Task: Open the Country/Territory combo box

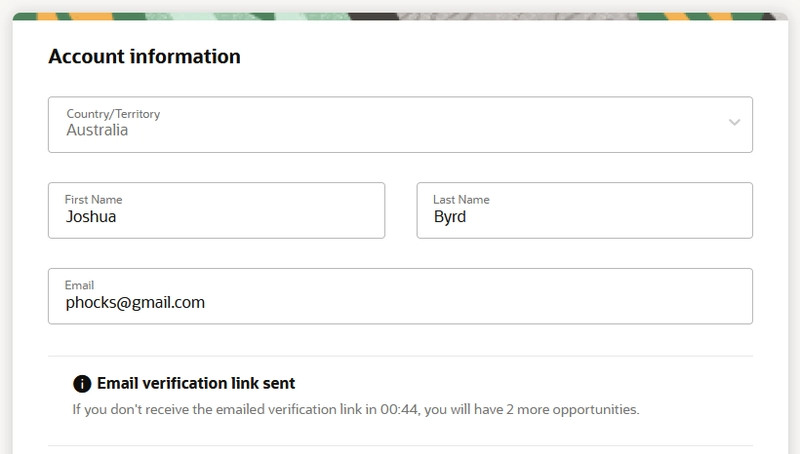Action: pos(400,124)
